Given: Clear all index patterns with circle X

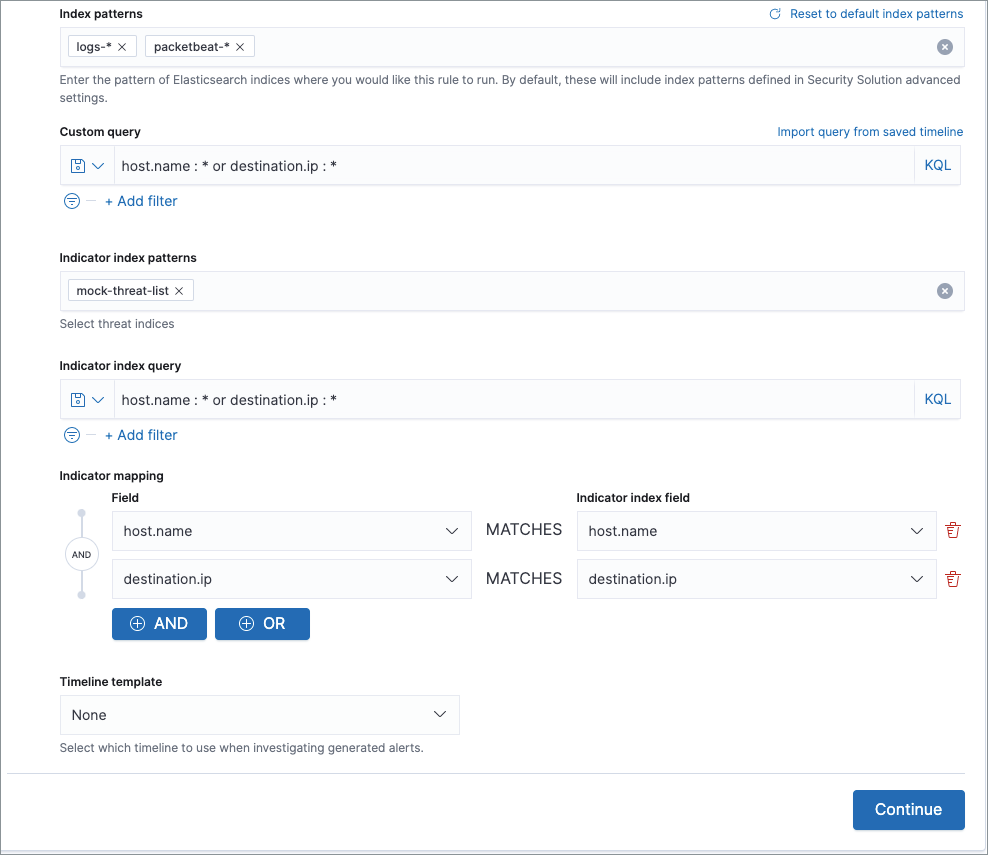Looking at the screenshot, I should pyautogui.click(x=944, y=47).
